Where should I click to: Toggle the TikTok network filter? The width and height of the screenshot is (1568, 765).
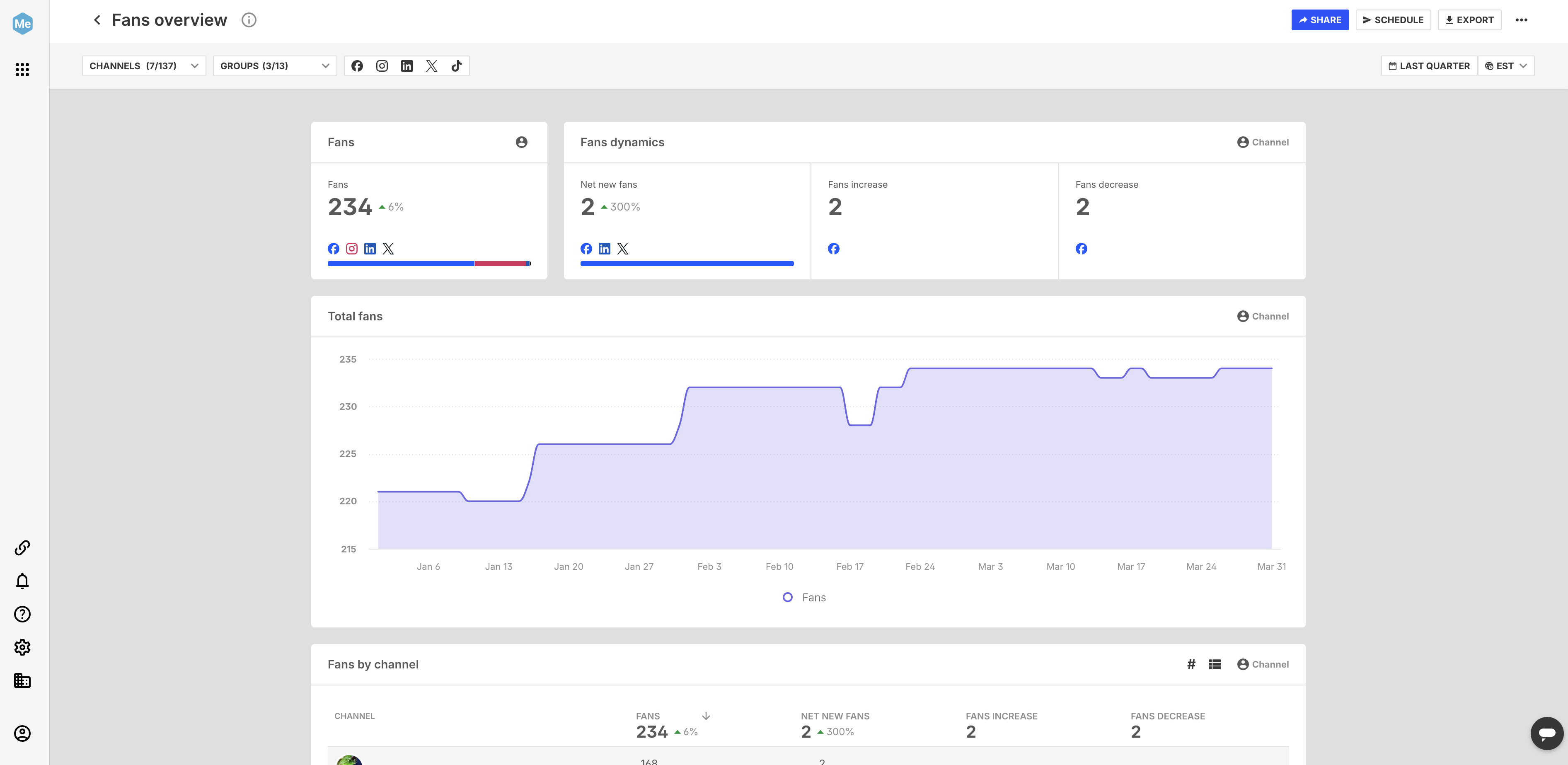(457, 66)
